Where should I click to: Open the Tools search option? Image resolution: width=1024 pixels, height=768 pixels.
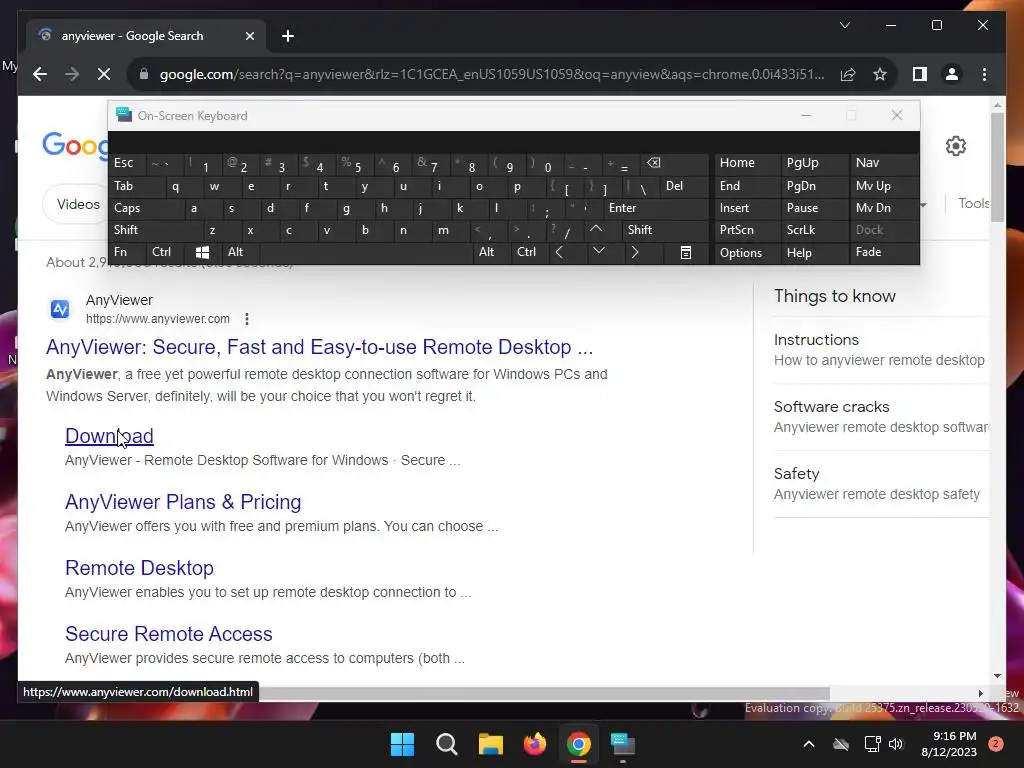point(974,203)
